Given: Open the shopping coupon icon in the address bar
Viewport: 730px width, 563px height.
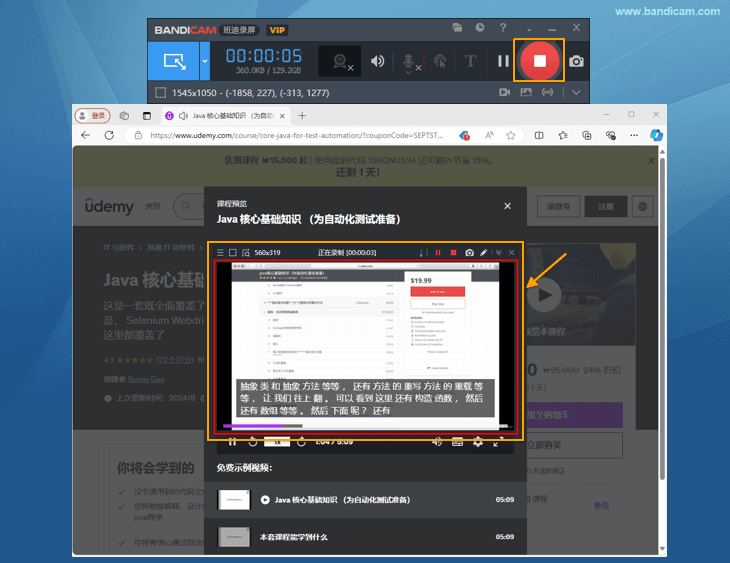Looking at the screenshot, I should [x=464, y=136].
